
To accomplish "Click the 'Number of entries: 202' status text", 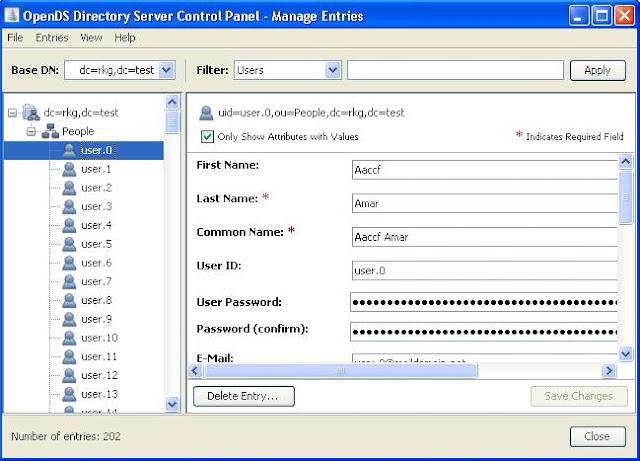I will pos(66,437).
